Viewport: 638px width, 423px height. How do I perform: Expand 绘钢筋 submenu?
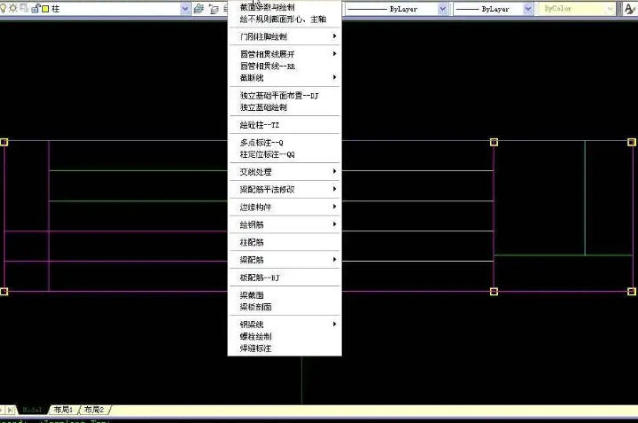pyautogui.click(x=284, y=225)
